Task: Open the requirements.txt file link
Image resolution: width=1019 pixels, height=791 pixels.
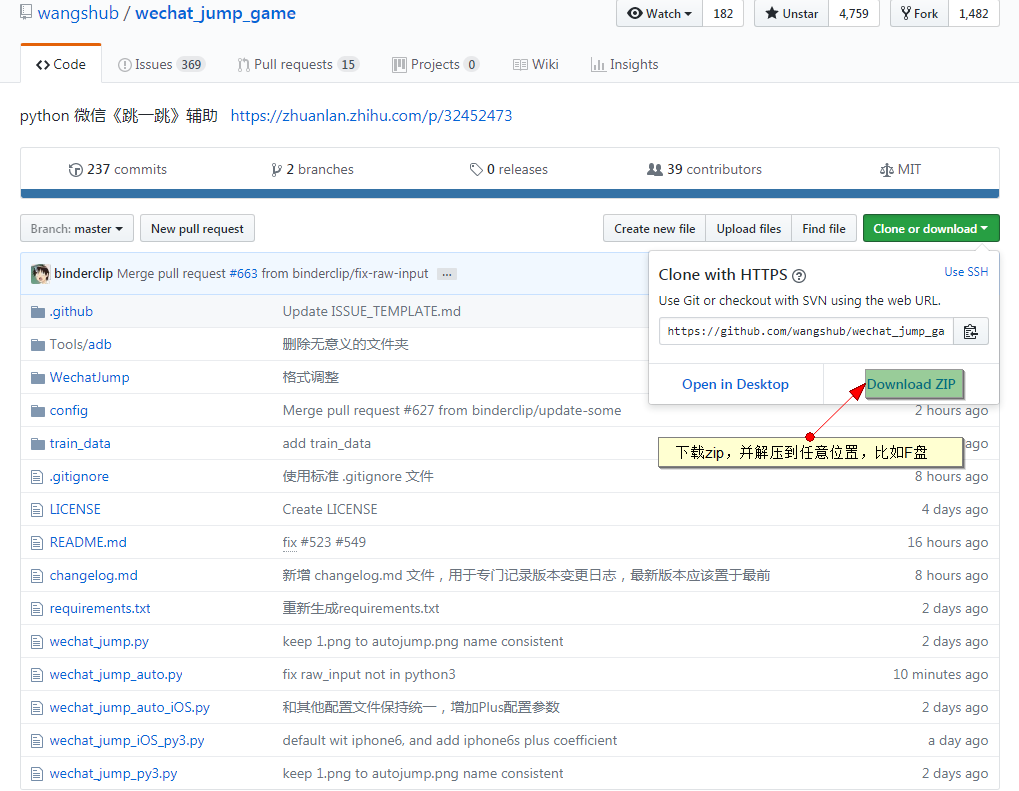Action: pos(99,609)
